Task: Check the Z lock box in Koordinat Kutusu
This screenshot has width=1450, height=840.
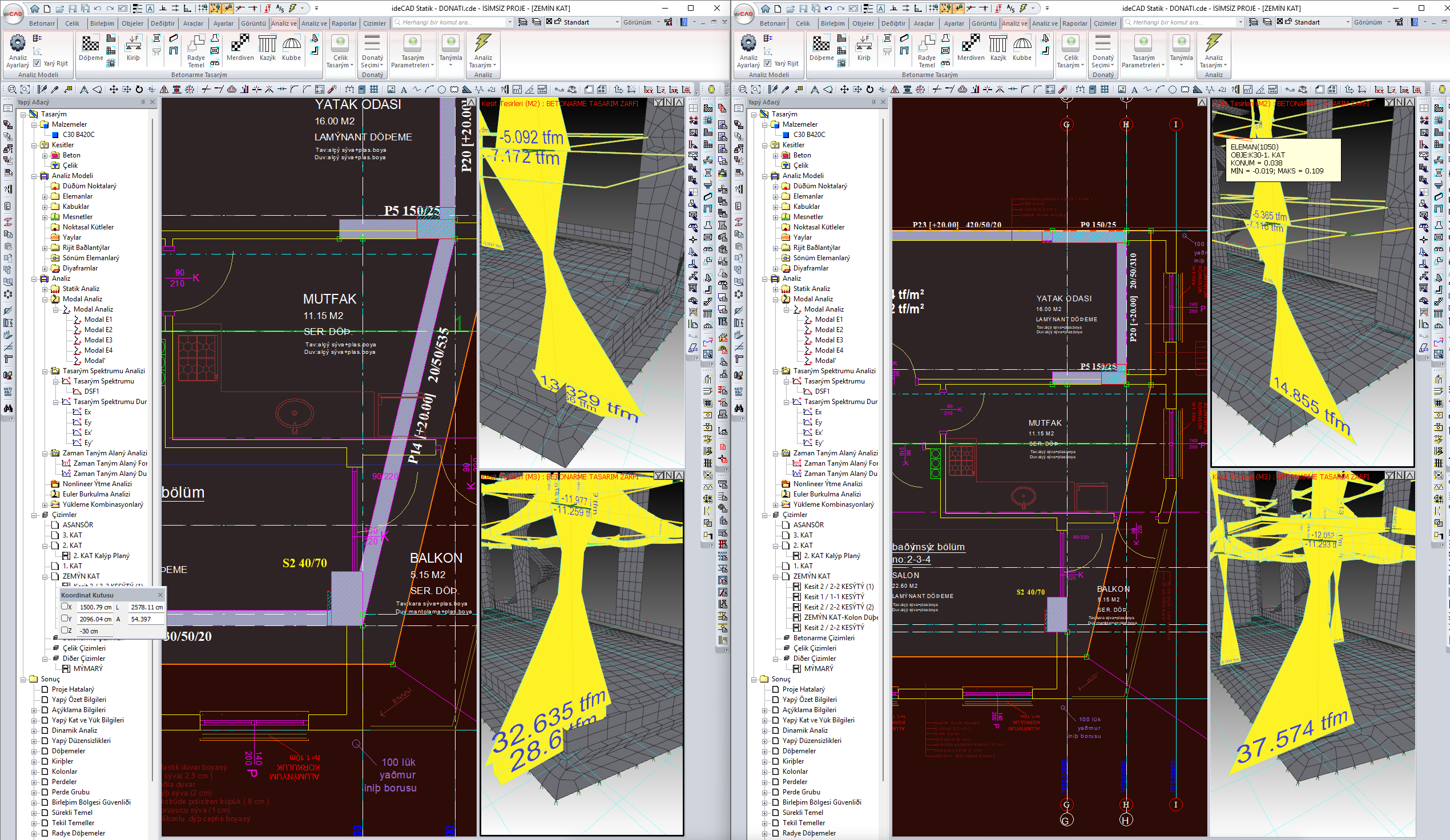Action: [x=65, y=630]
